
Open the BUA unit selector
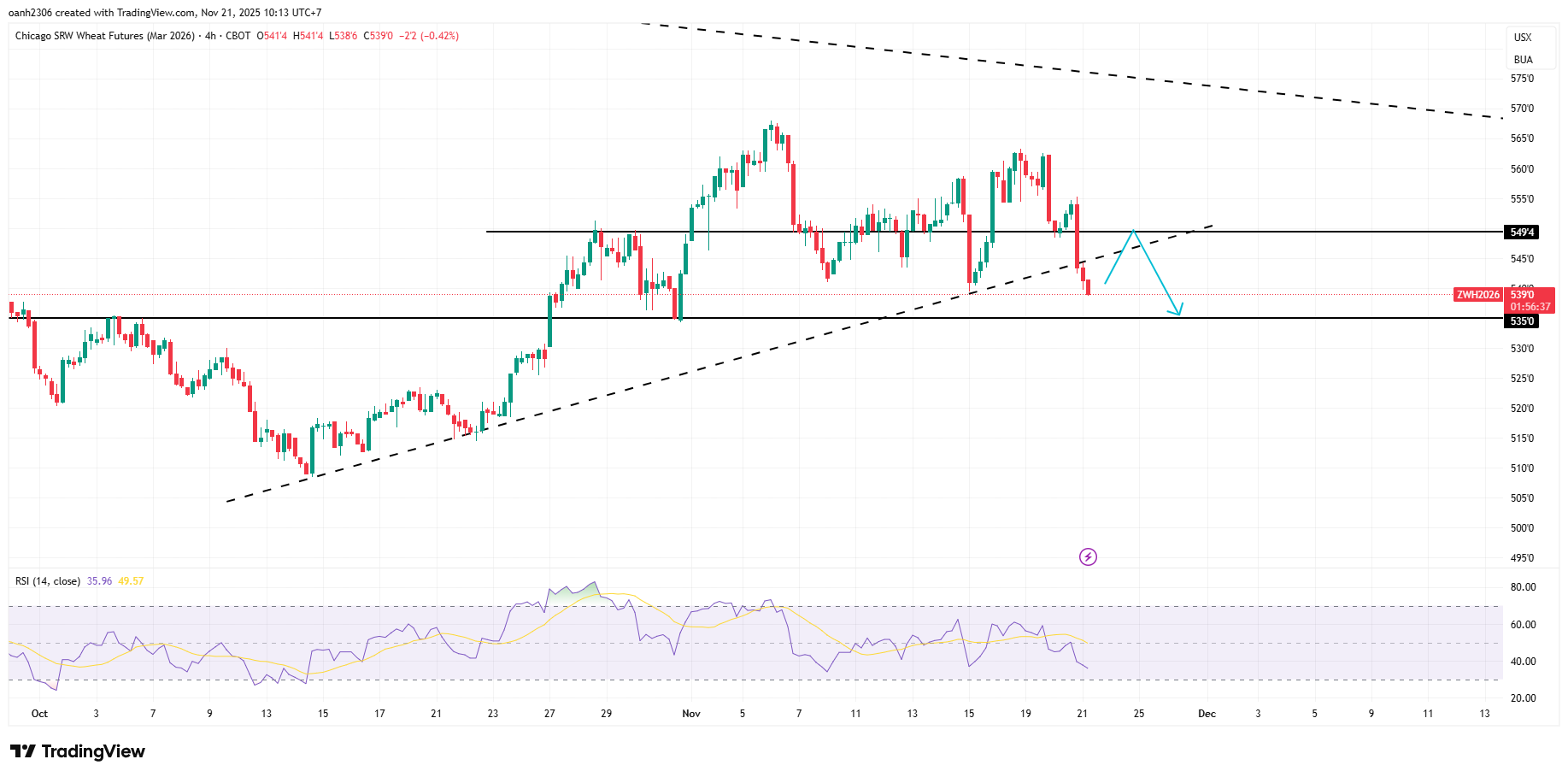(x=1523, y=60)
